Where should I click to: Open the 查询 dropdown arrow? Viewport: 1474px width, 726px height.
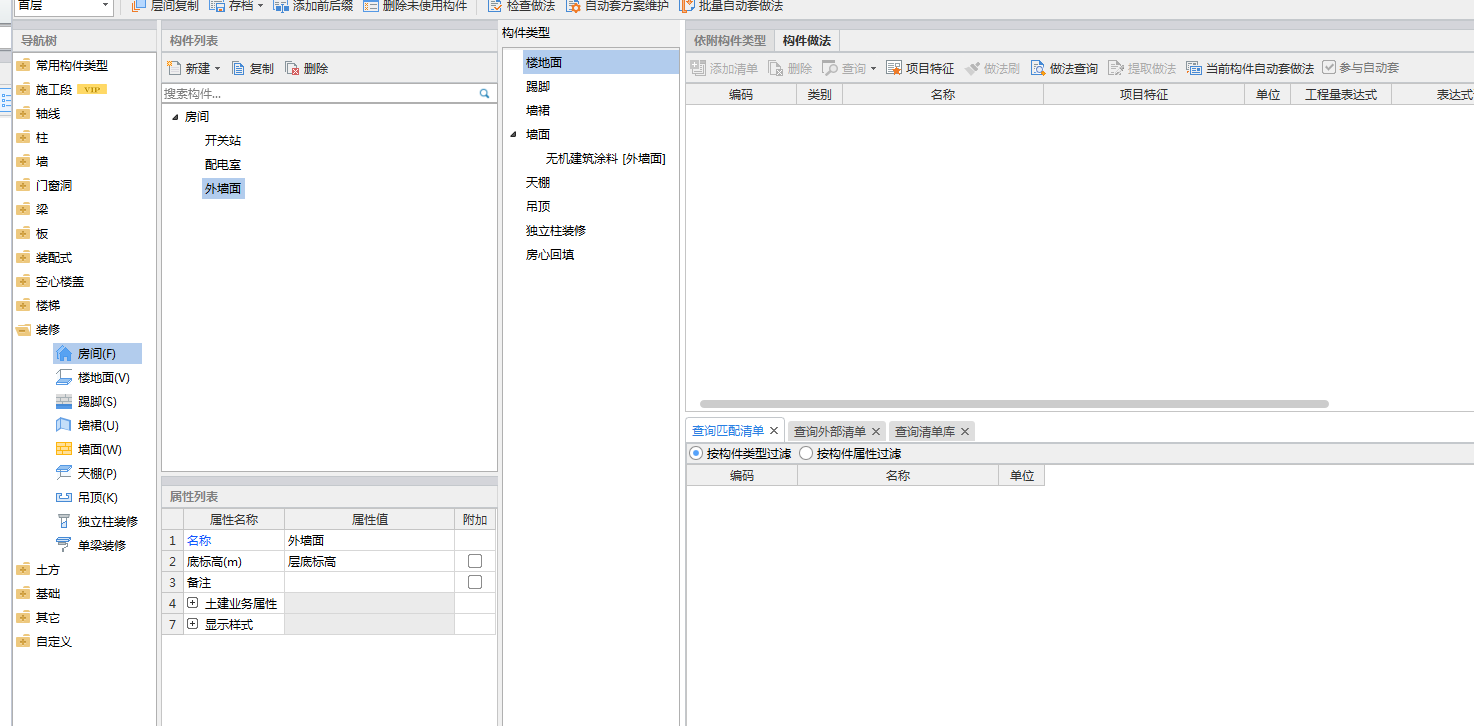click(x=873, y=69)
